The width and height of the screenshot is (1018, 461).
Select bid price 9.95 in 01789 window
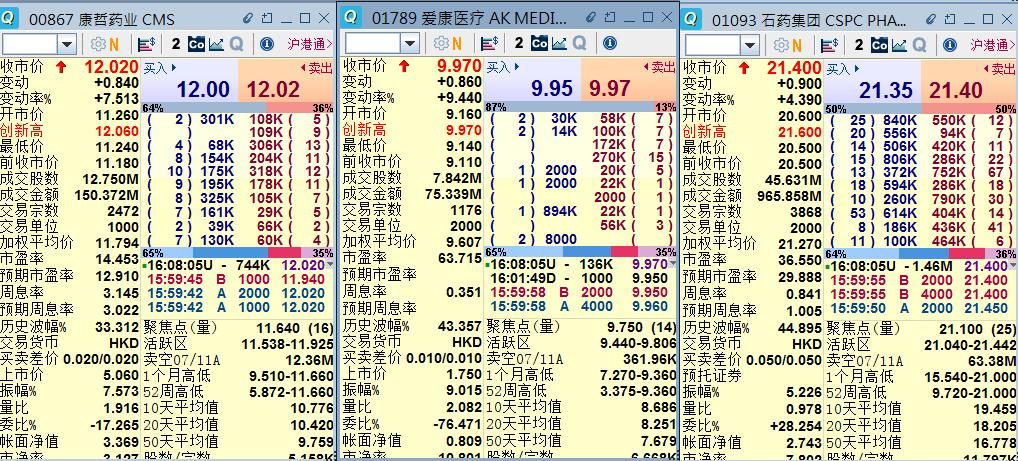(x=552, y=88)
